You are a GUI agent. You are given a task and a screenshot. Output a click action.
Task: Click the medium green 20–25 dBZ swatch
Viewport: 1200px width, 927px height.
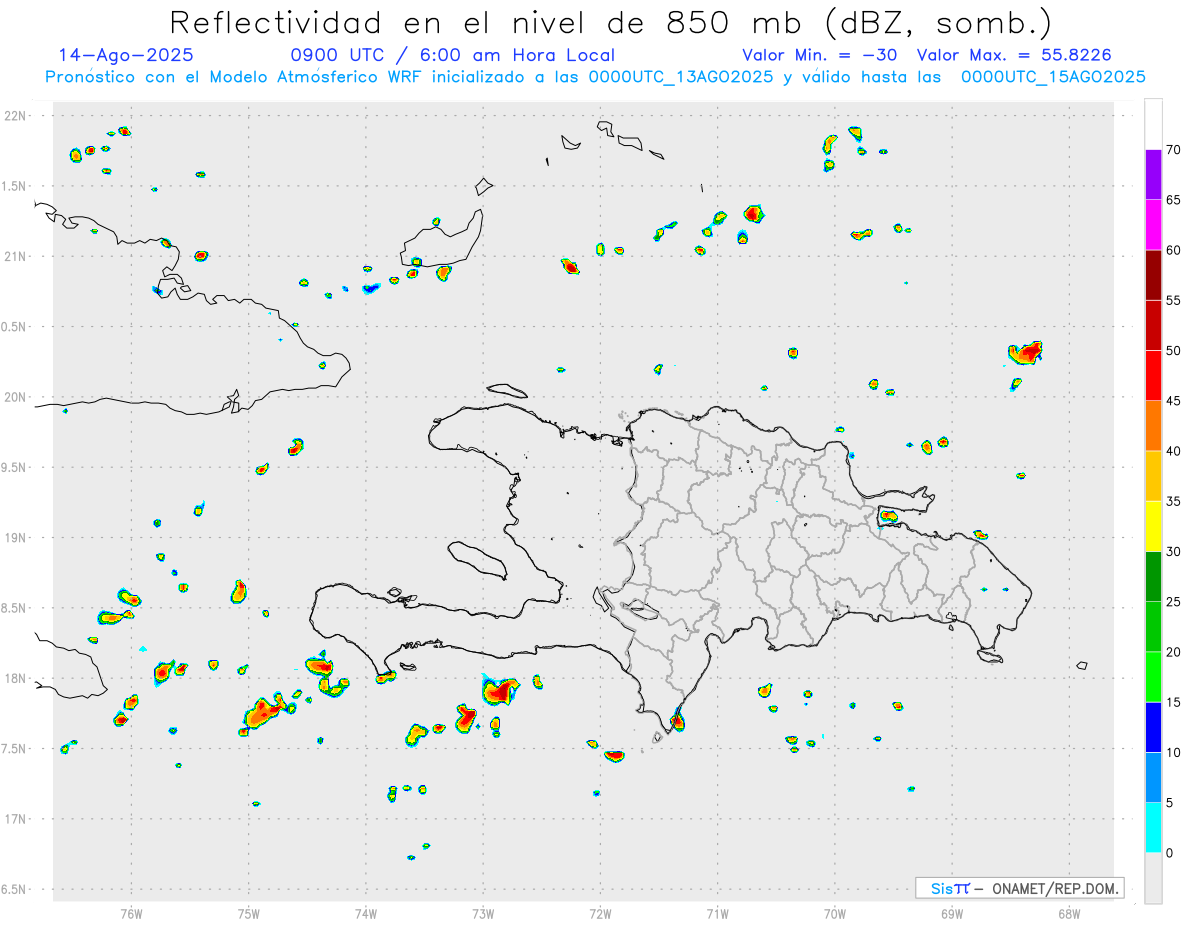tap(1153, 627)
